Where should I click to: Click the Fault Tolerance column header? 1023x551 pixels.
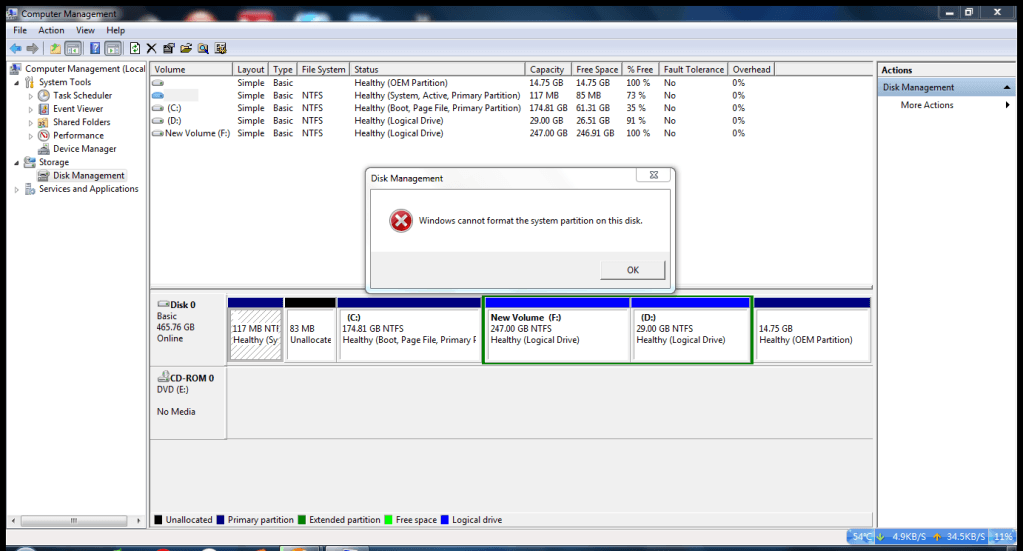pos(694,69)
